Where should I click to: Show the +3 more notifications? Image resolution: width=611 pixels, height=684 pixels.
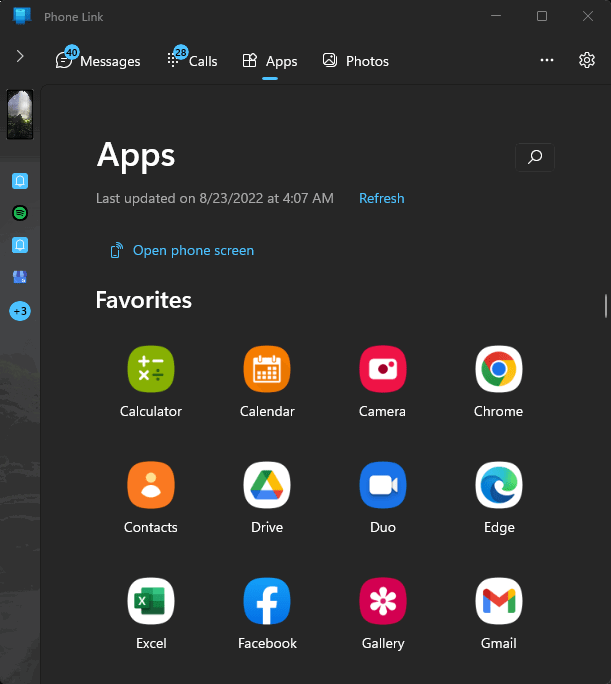(20, 311)
